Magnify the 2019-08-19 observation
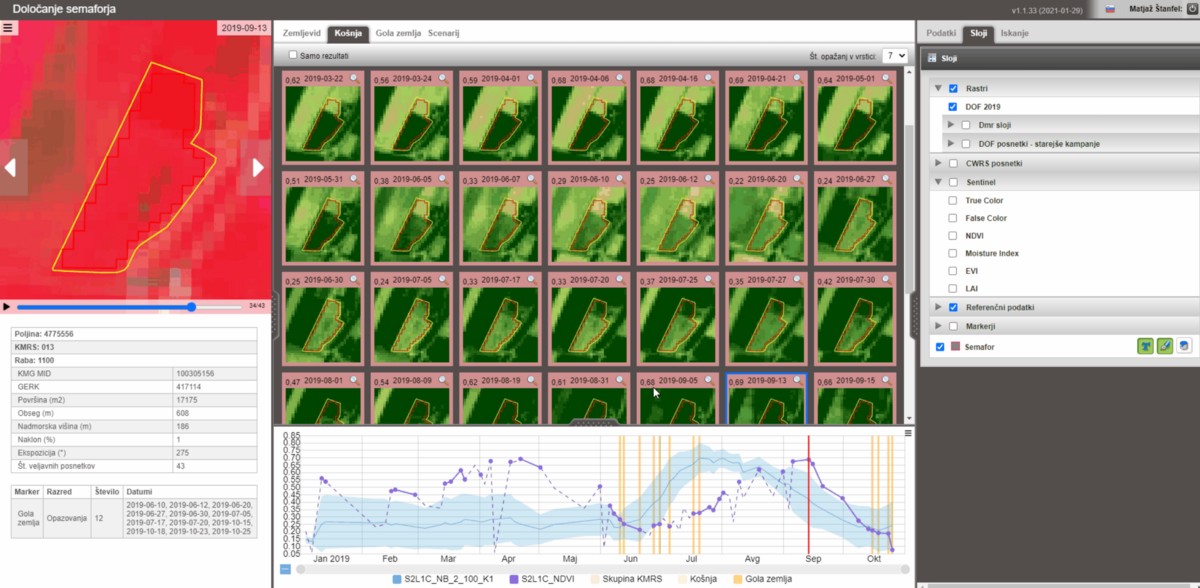The image size is (1200, 588). tap(532, 380)
